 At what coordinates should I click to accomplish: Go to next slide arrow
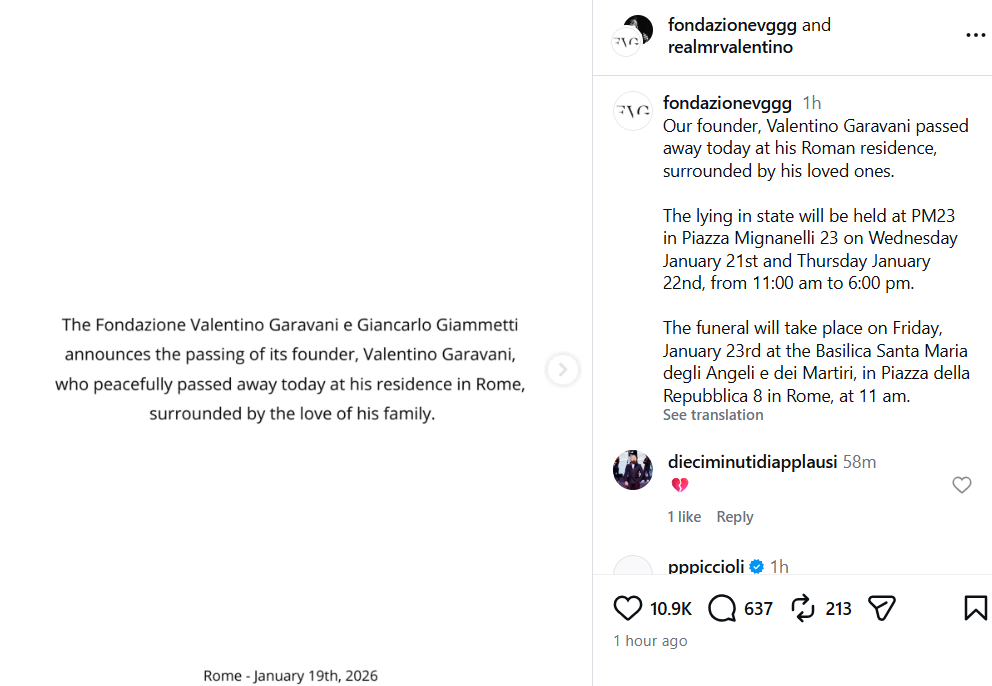[x=563, y=370]
